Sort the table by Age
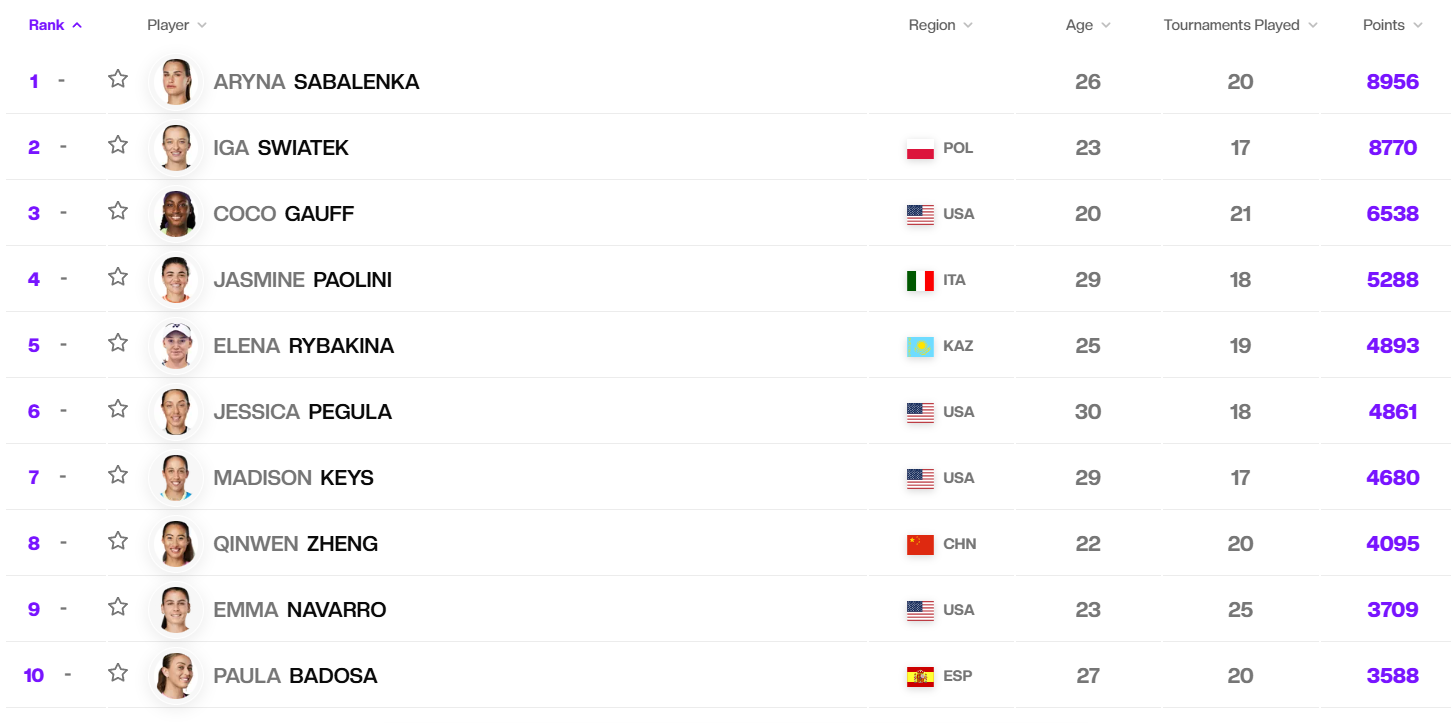The image size is (1451, 723). click(1088, 25)
